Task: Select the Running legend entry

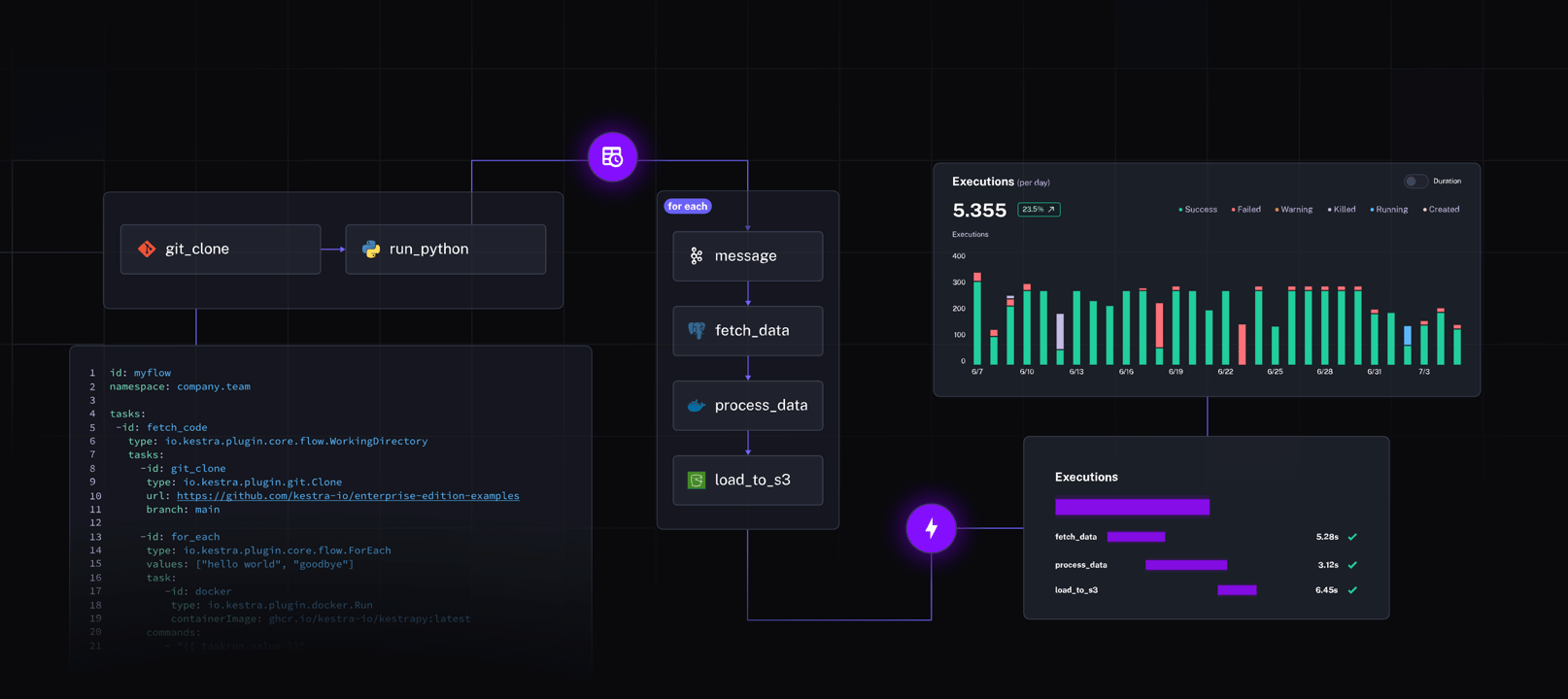Action: (1389, 210)
